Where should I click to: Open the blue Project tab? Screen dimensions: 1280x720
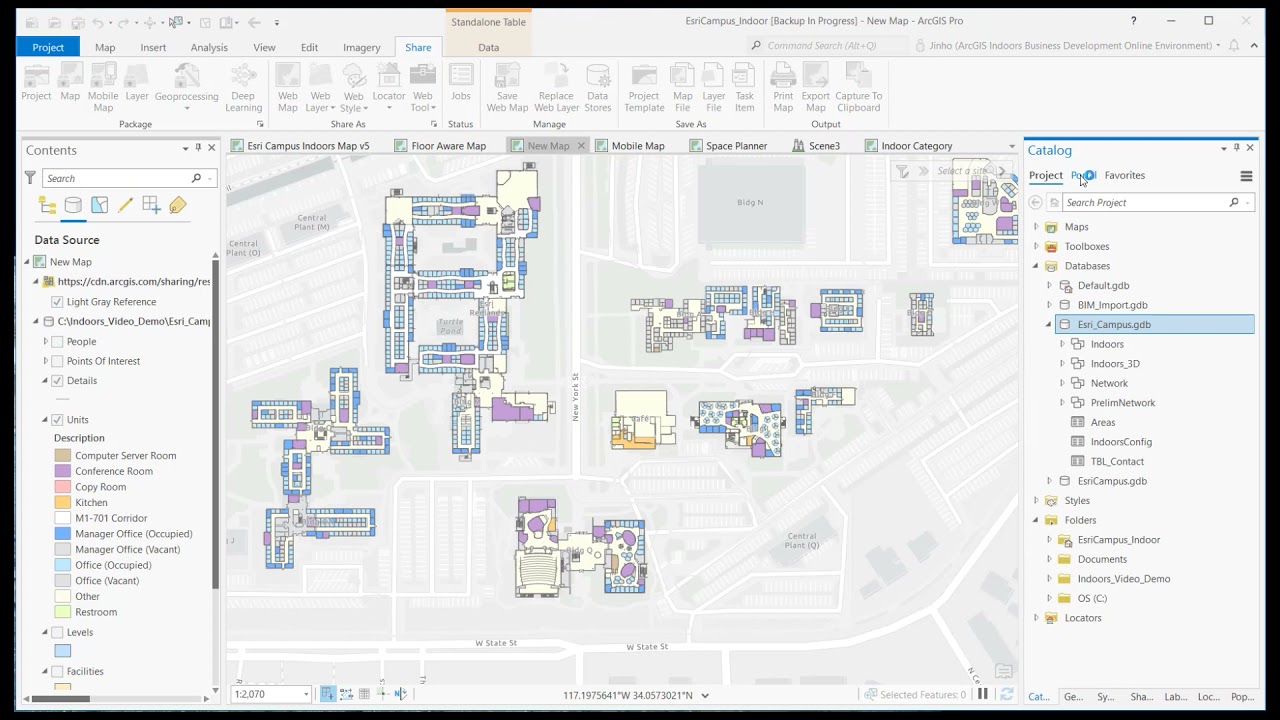[x=48, y=47]
